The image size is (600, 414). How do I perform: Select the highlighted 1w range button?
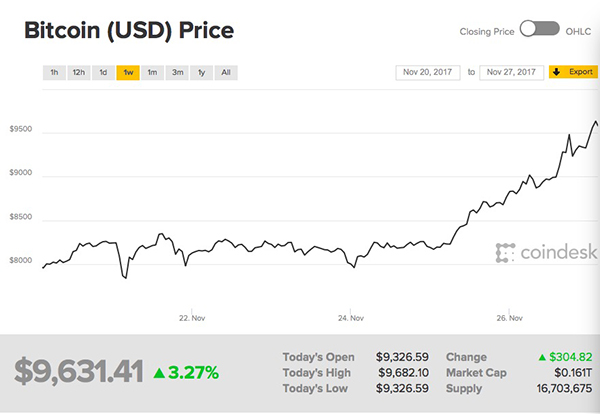coord(127,72)
